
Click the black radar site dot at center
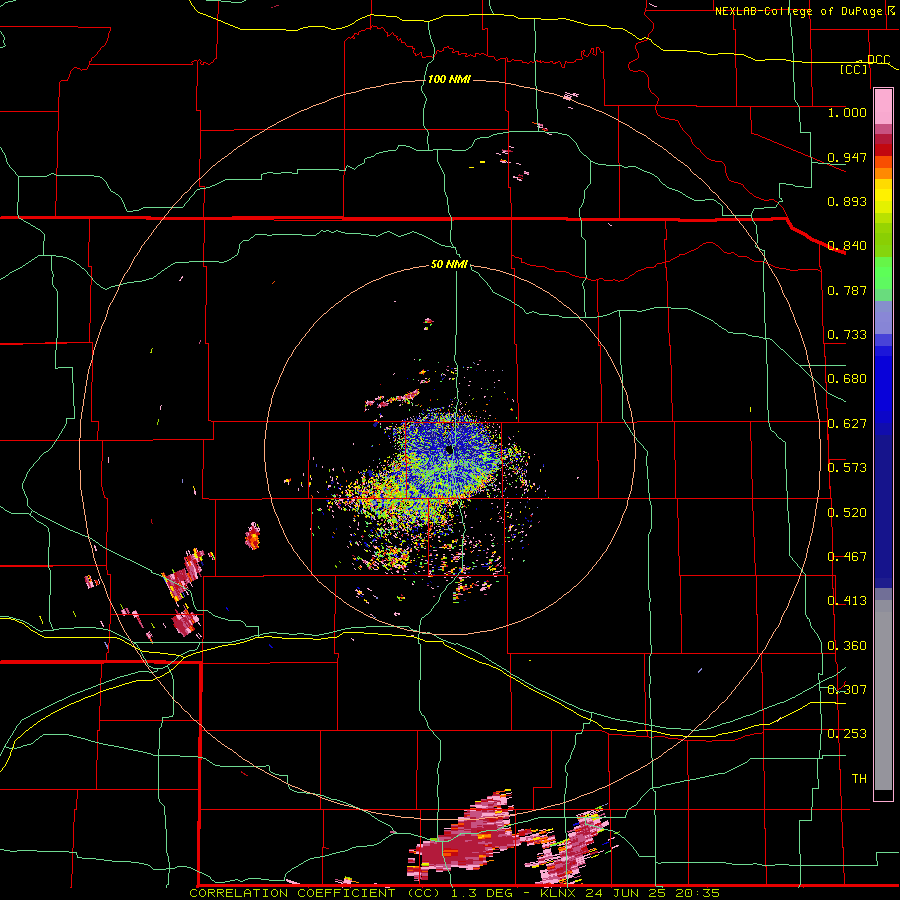(449, 451)
